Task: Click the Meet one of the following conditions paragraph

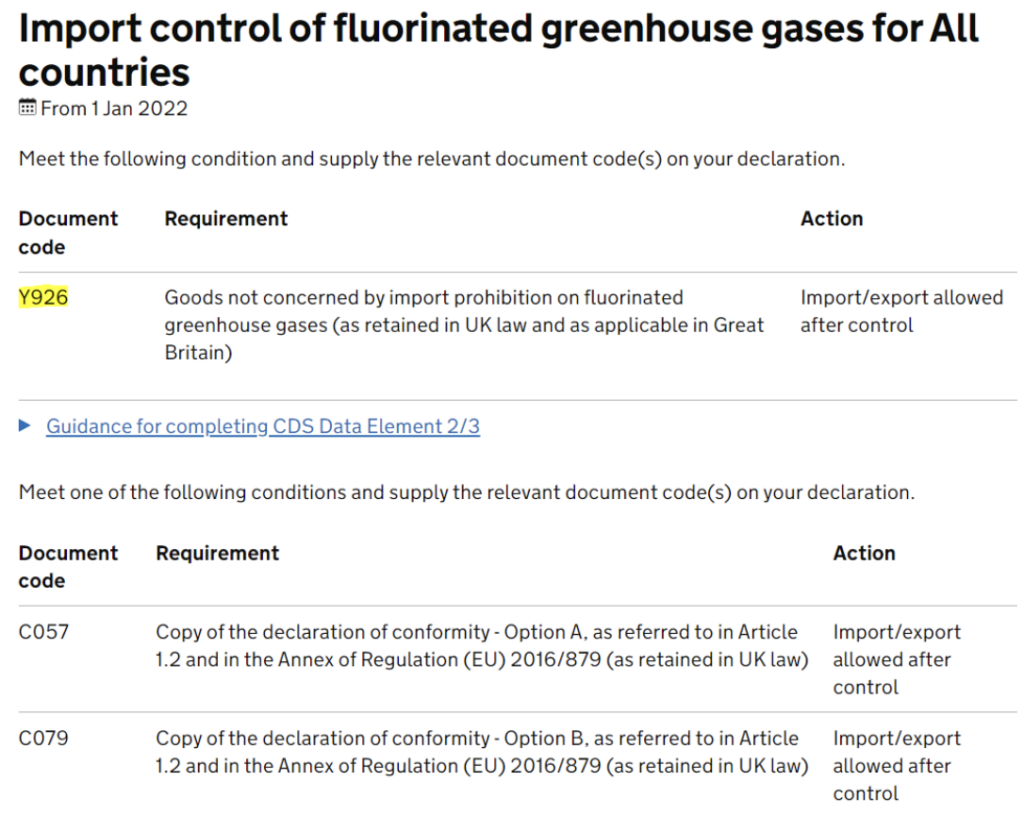Action: coord(466,492)
